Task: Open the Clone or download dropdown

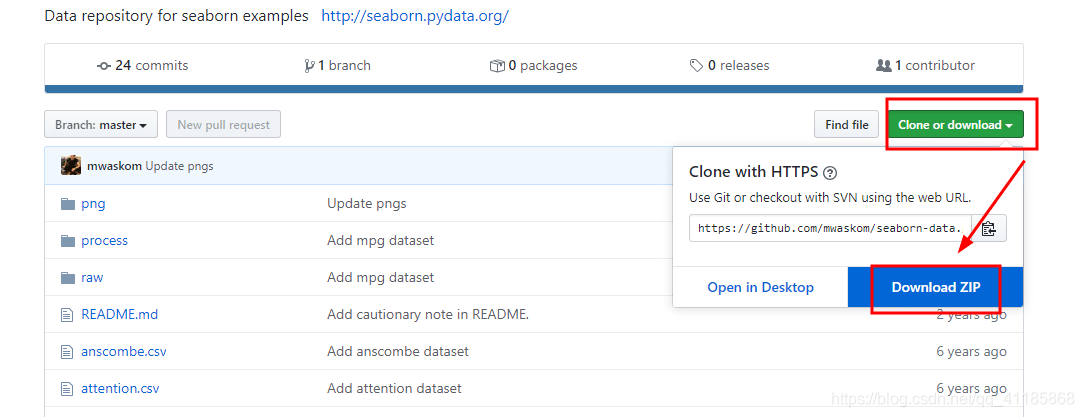Action: [955, 124]
